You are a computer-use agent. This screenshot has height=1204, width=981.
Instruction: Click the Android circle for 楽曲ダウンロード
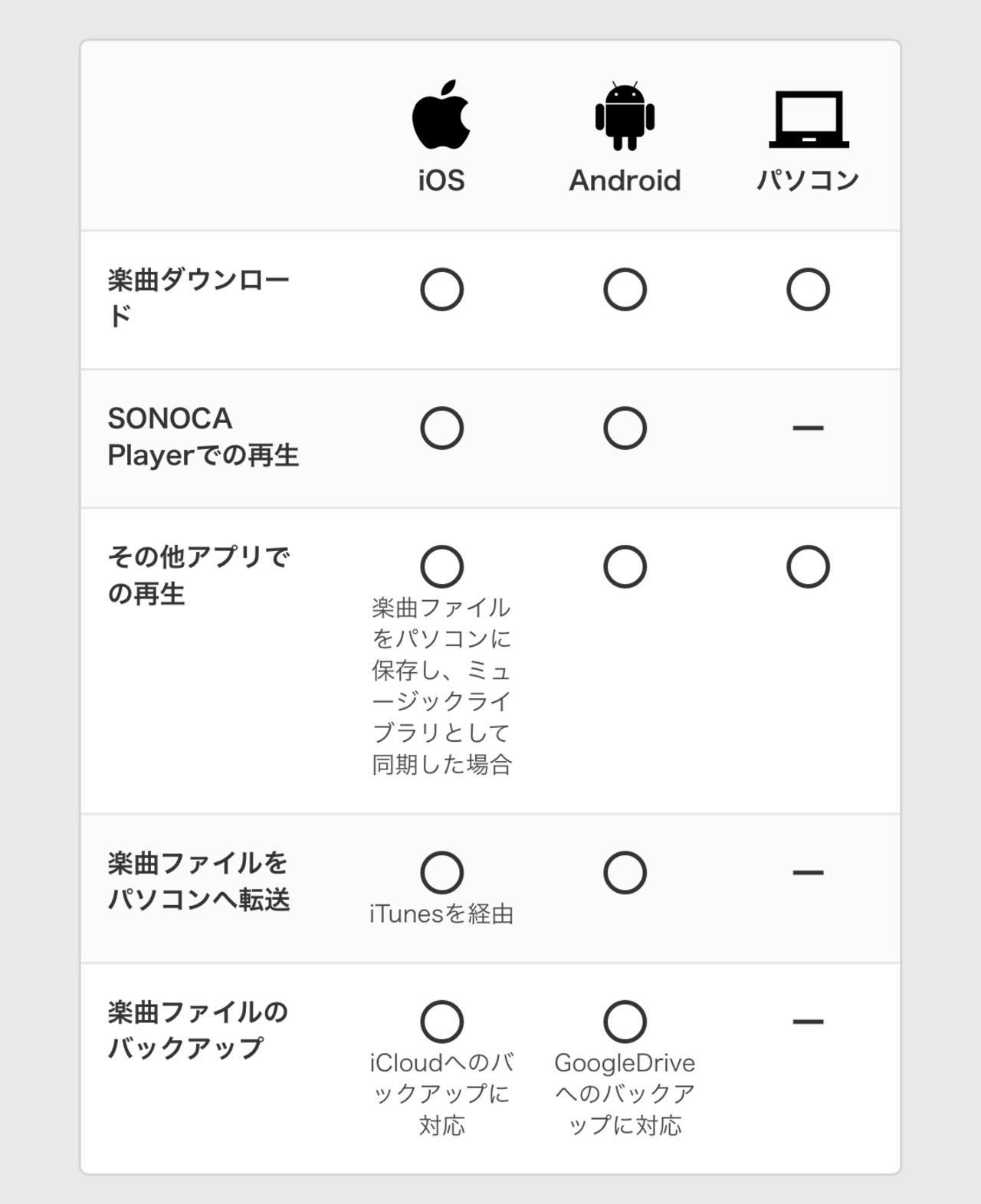(x=625, y=290)
